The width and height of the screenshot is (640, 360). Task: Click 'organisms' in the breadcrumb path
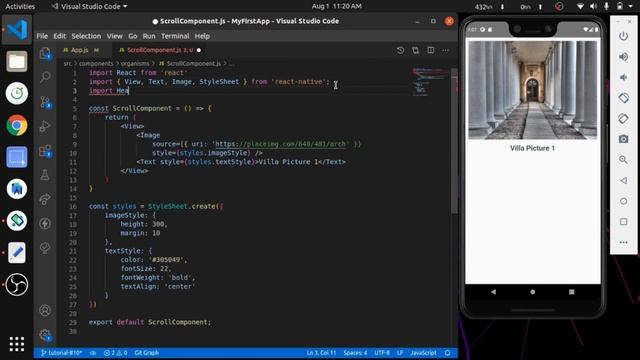tap(135, 64)
